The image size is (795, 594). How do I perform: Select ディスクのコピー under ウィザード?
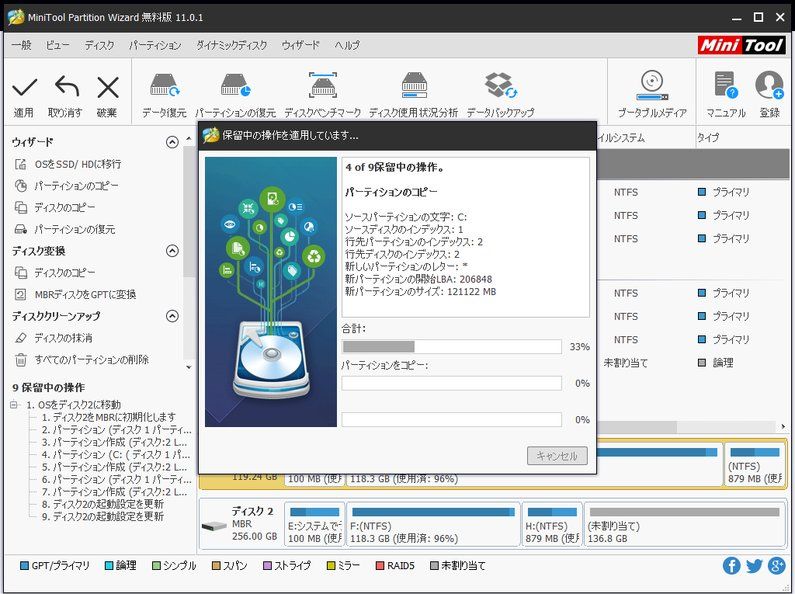[x=64, y=207]
